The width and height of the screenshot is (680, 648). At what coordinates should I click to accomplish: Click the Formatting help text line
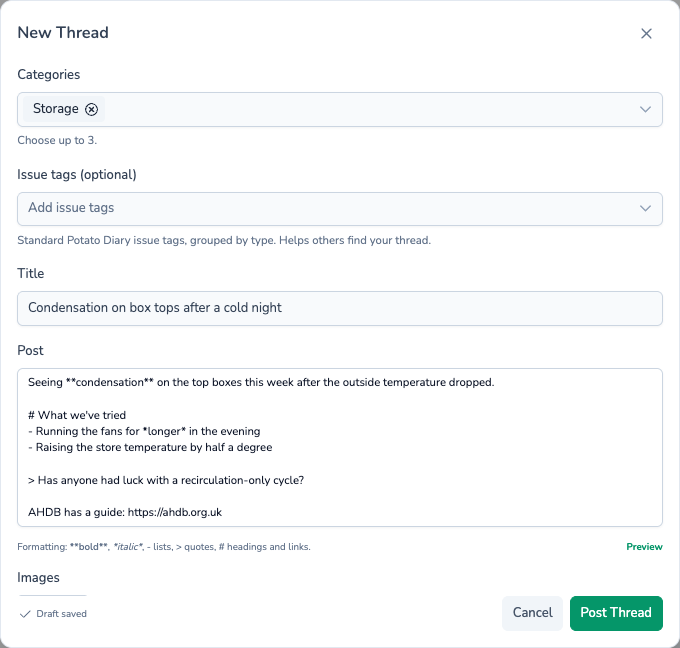[x=163, y=547]
